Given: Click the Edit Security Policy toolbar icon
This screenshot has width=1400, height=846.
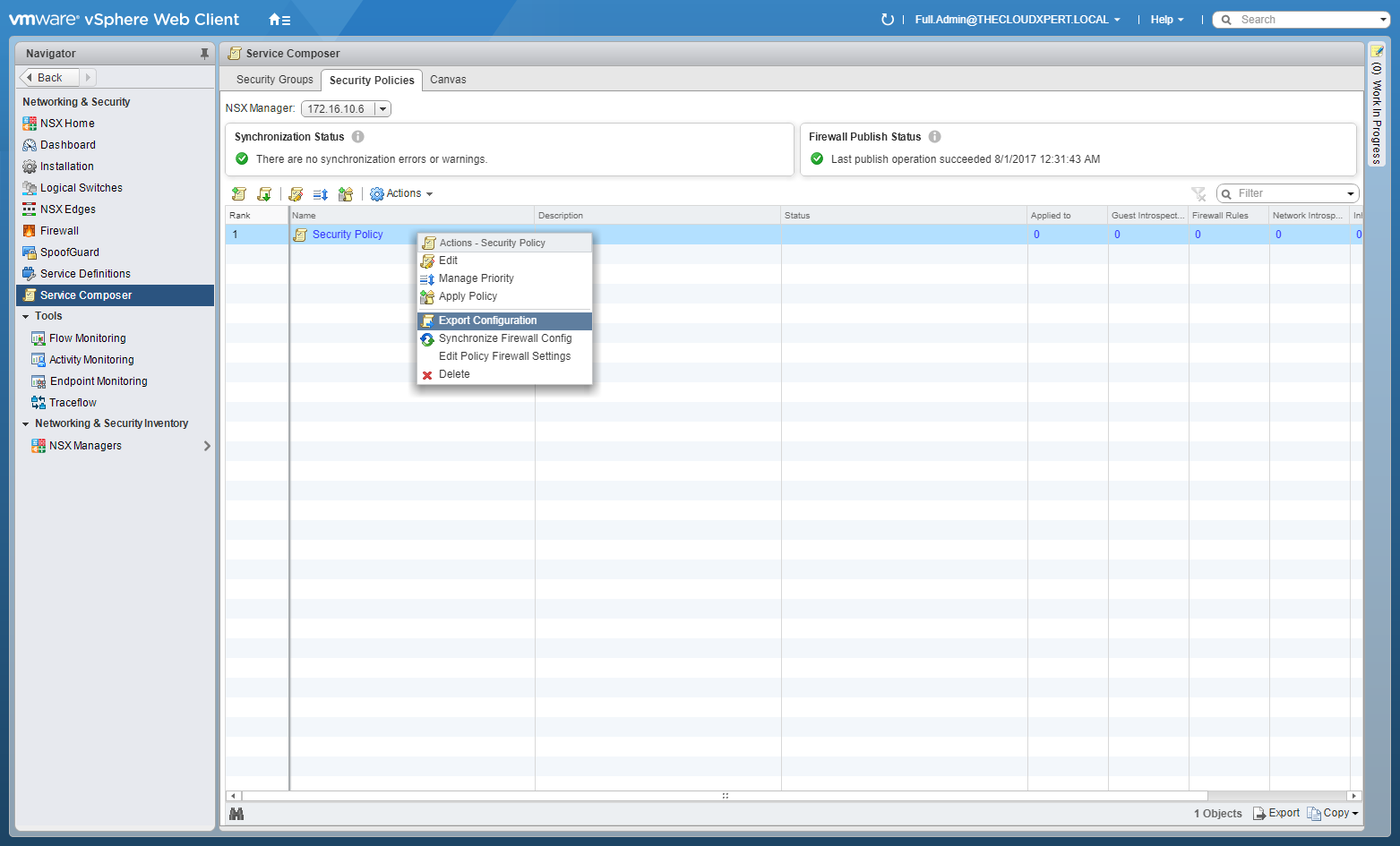Looking at the screenshot, I should click(296, 194).
